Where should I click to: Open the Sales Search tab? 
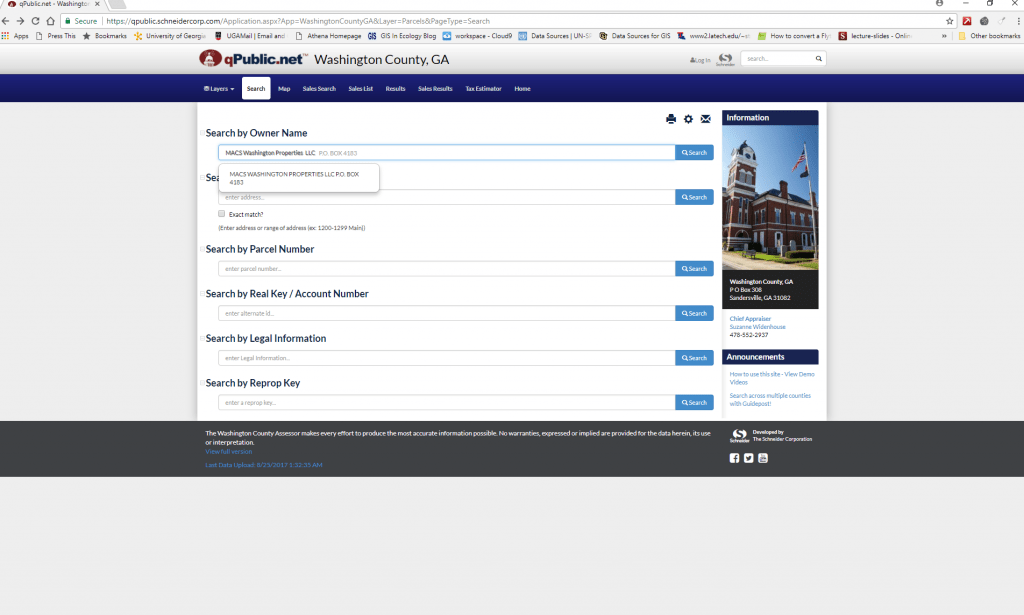point(319,89)
